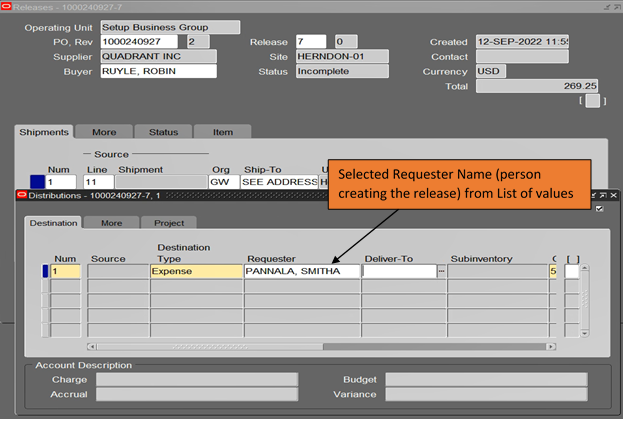The height and width of the screenshot is (421, 624).
Task: Switch to the Destination tab
Action: tap(53, 223)
